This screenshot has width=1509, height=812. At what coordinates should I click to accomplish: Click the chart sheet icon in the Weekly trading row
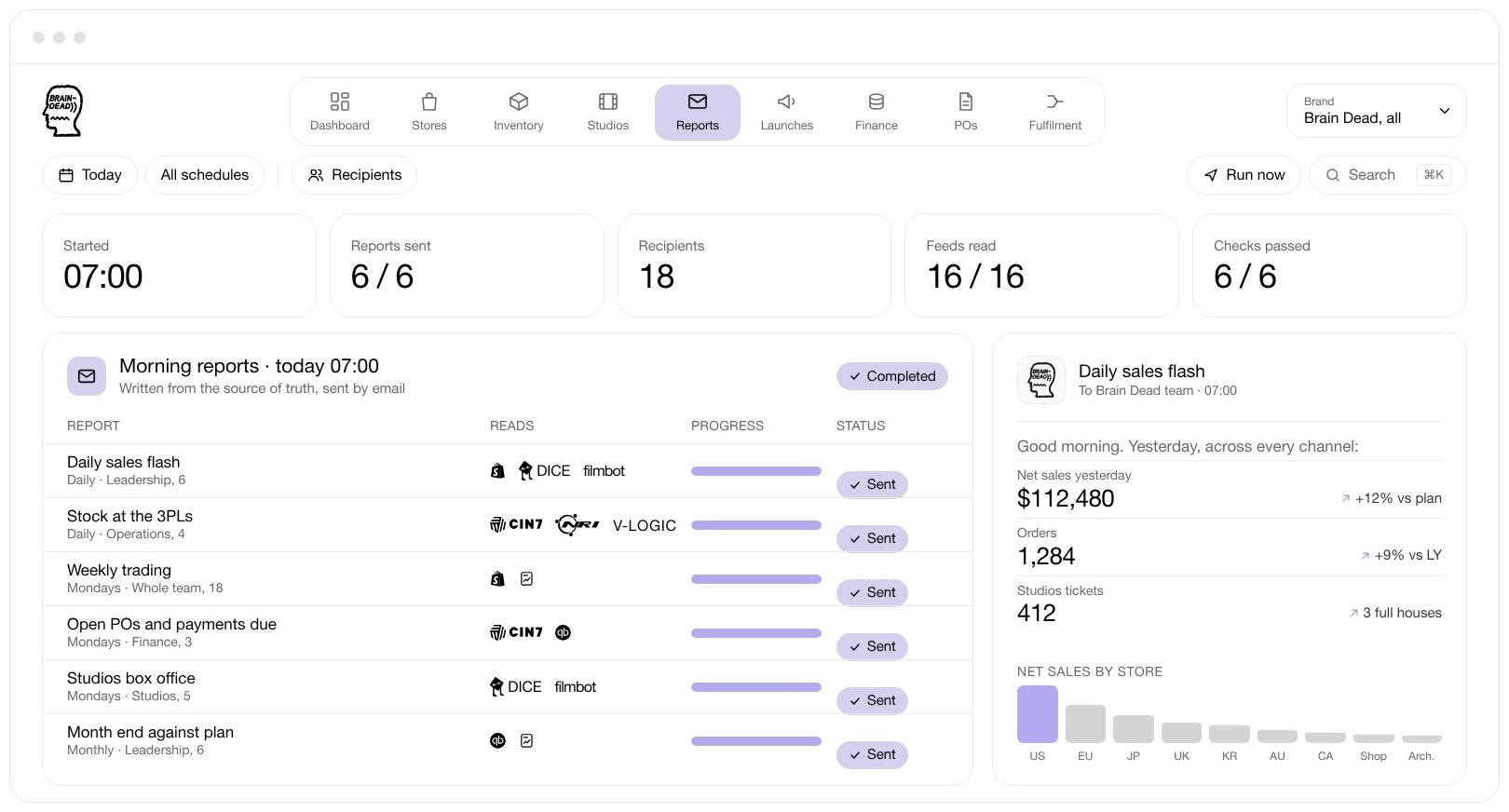(526, 579)
